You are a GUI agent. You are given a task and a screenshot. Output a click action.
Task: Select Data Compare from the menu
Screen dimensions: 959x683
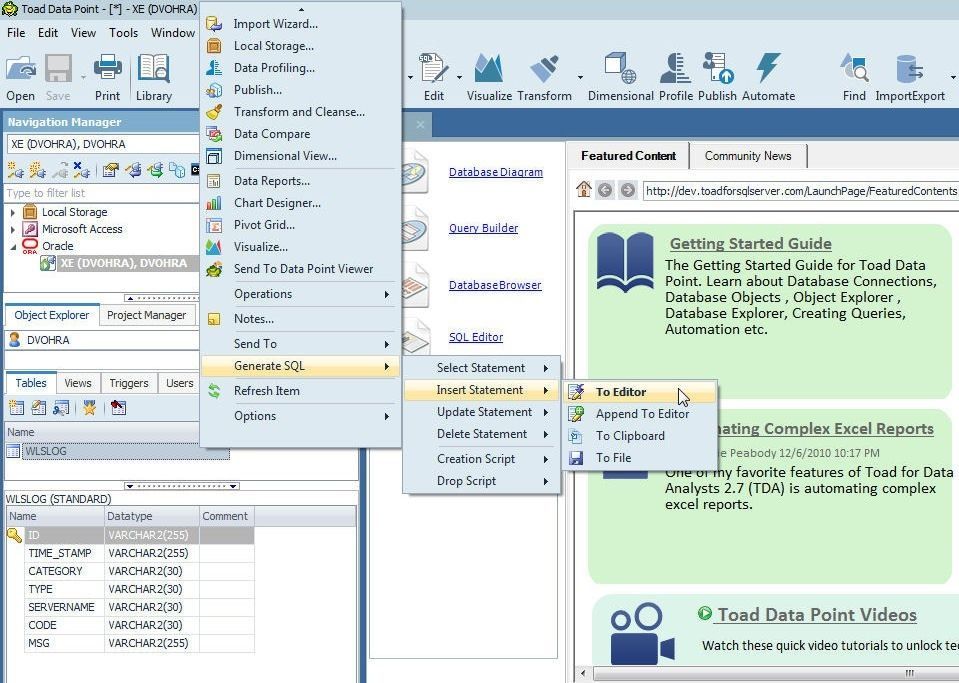pos(300,134)
